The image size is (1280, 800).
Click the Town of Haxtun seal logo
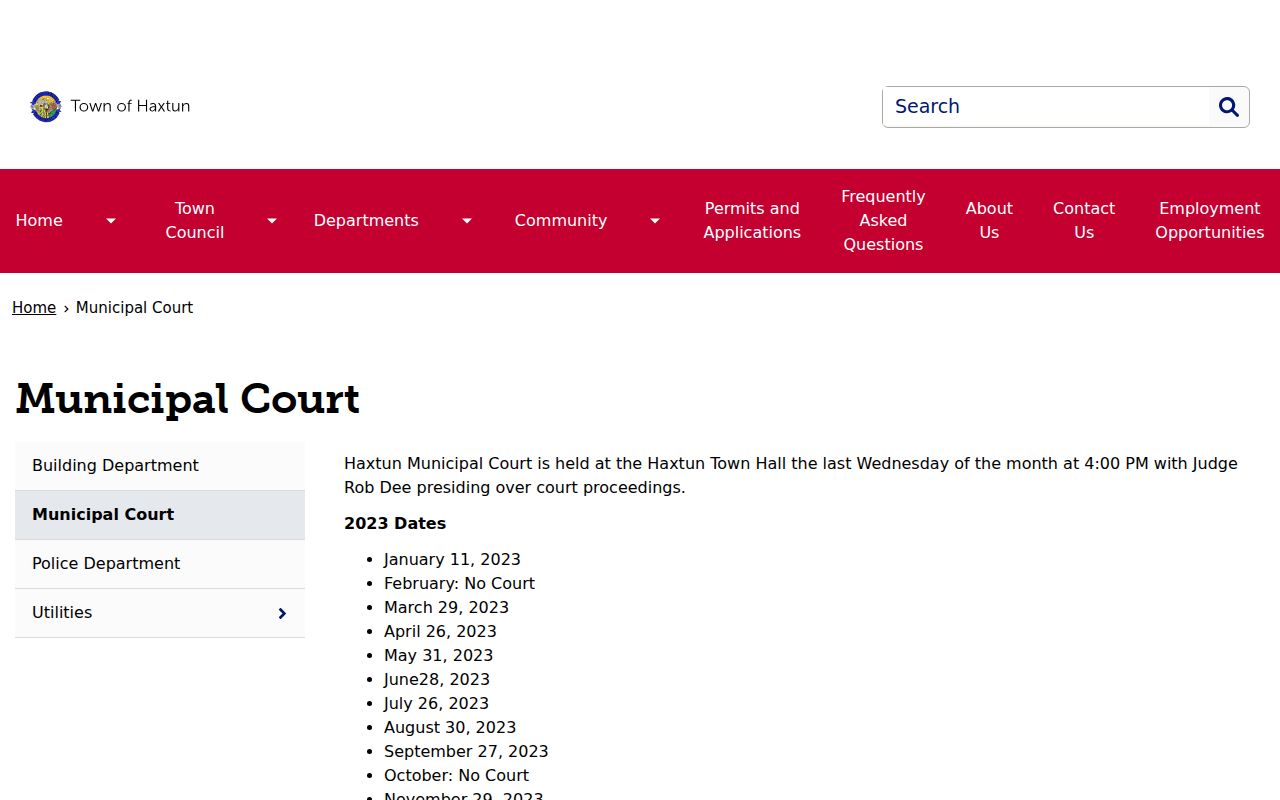[x=46, y=107]
